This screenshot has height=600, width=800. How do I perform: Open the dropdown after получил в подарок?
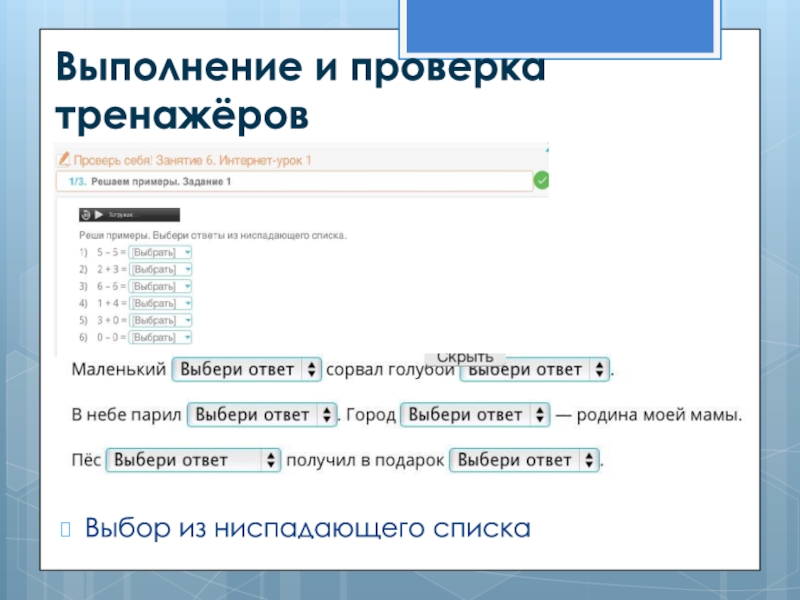524,460
